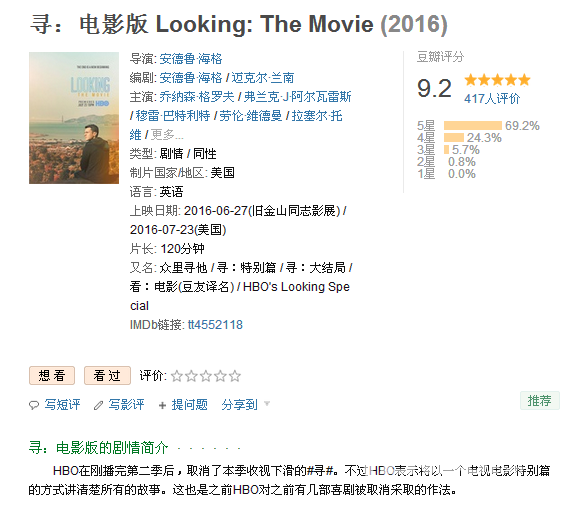This screenshot has height=515, width=572.
Task: Open director 安德鲁·海格 page
Action: click(191, 59)
